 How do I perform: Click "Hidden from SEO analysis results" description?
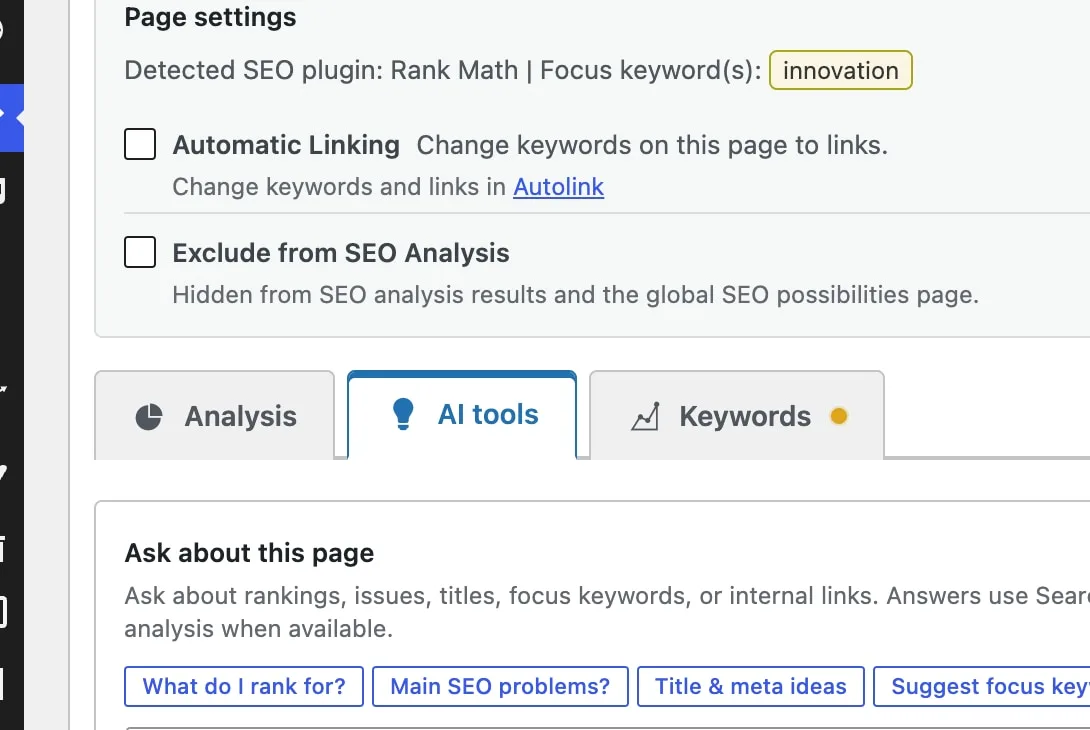[576, 295]
